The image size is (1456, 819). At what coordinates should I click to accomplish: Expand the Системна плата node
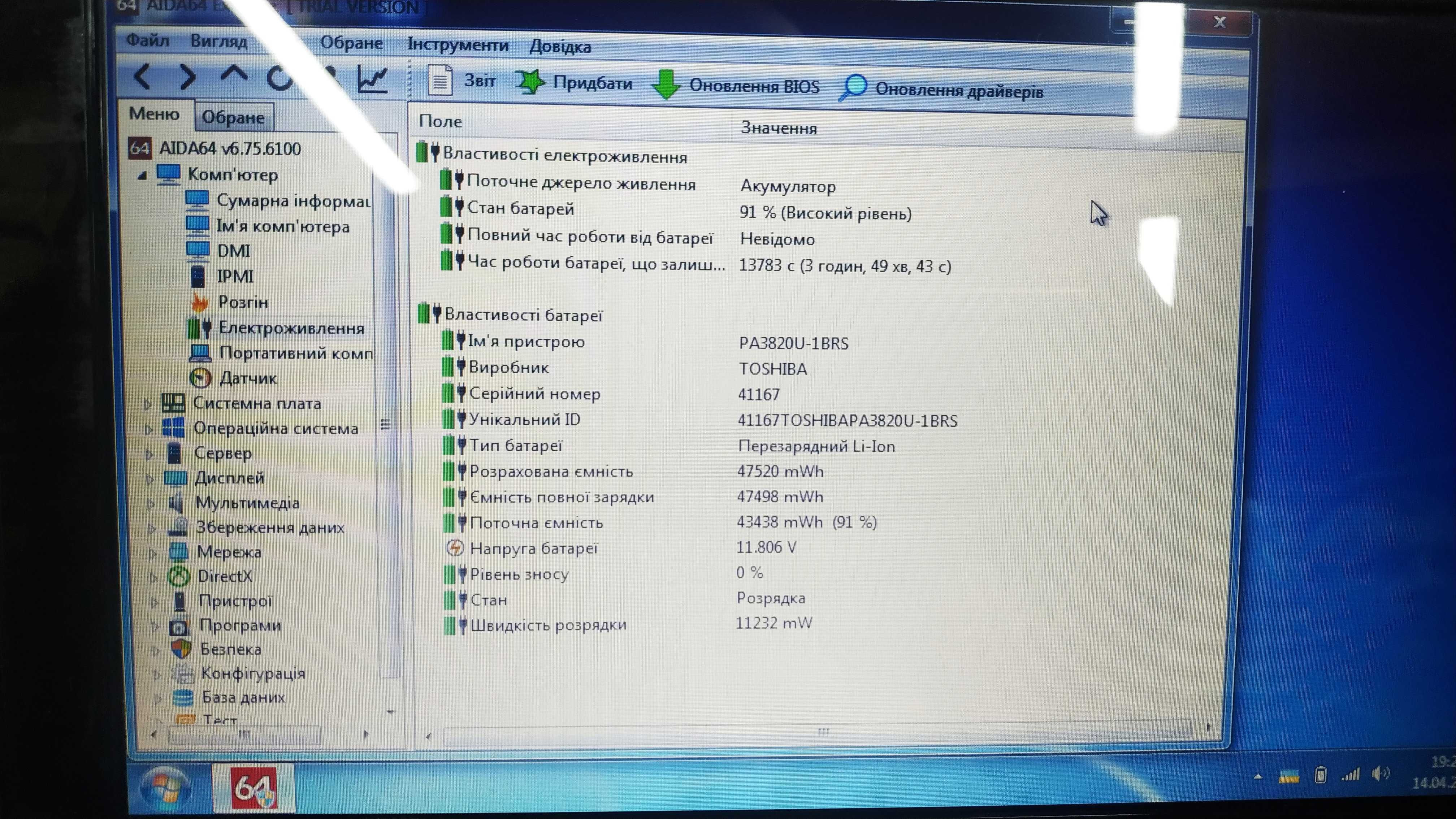pos(148,405)
